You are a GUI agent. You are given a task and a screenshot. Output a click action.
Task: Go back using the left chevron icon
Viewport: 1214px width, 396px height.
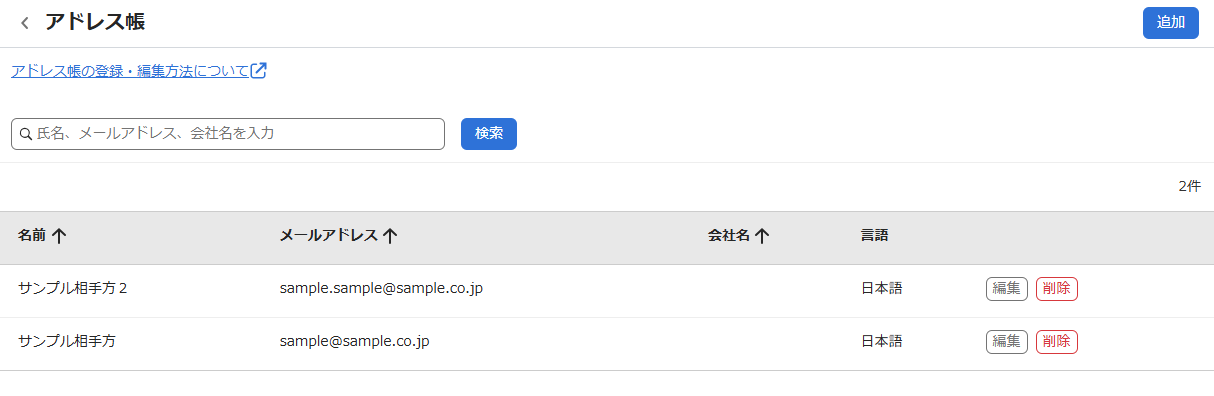(24, 23)
